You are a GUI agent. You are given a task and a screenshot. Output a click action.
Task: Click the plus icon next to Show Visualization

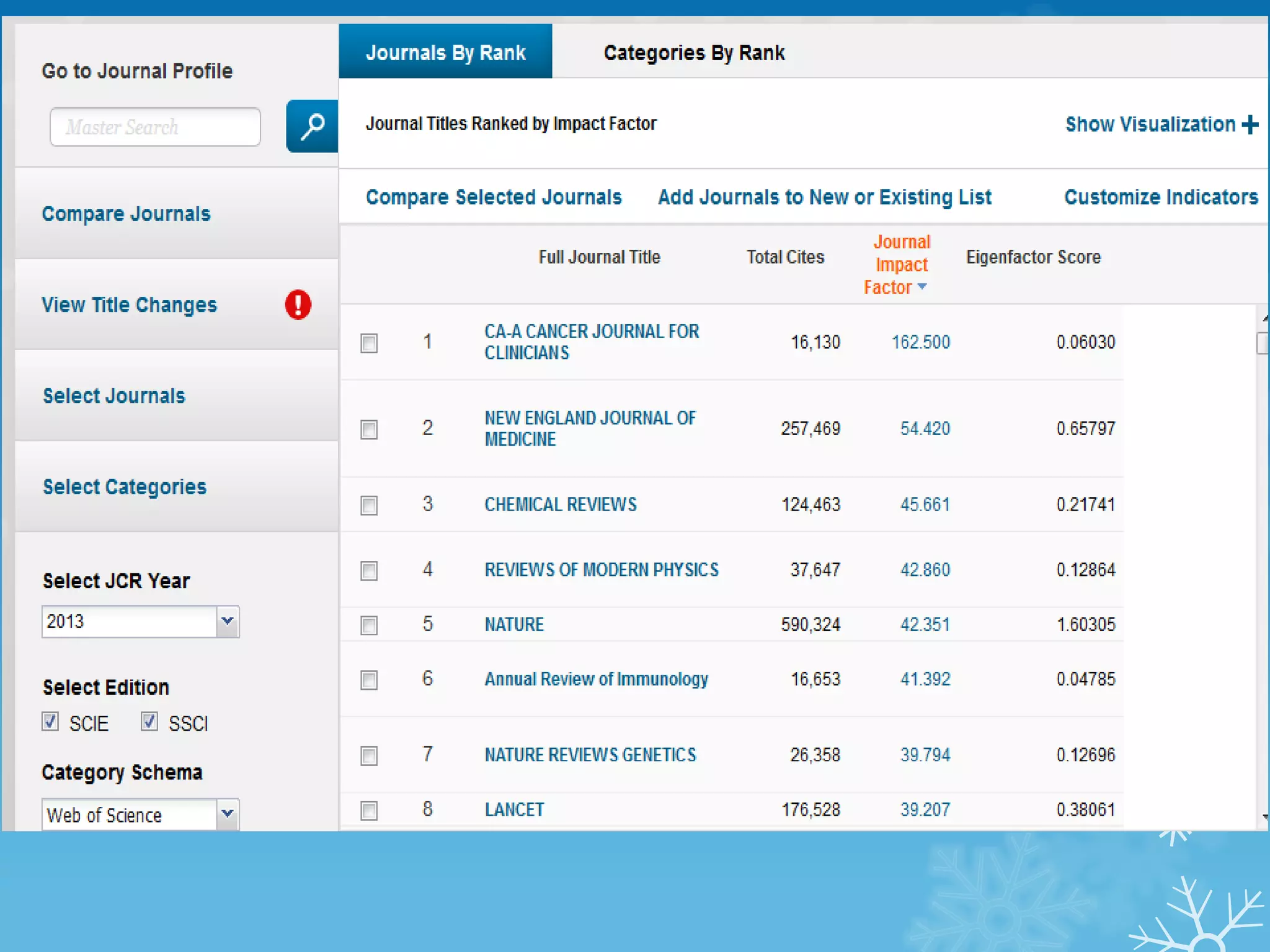[x=1250, y=125]
